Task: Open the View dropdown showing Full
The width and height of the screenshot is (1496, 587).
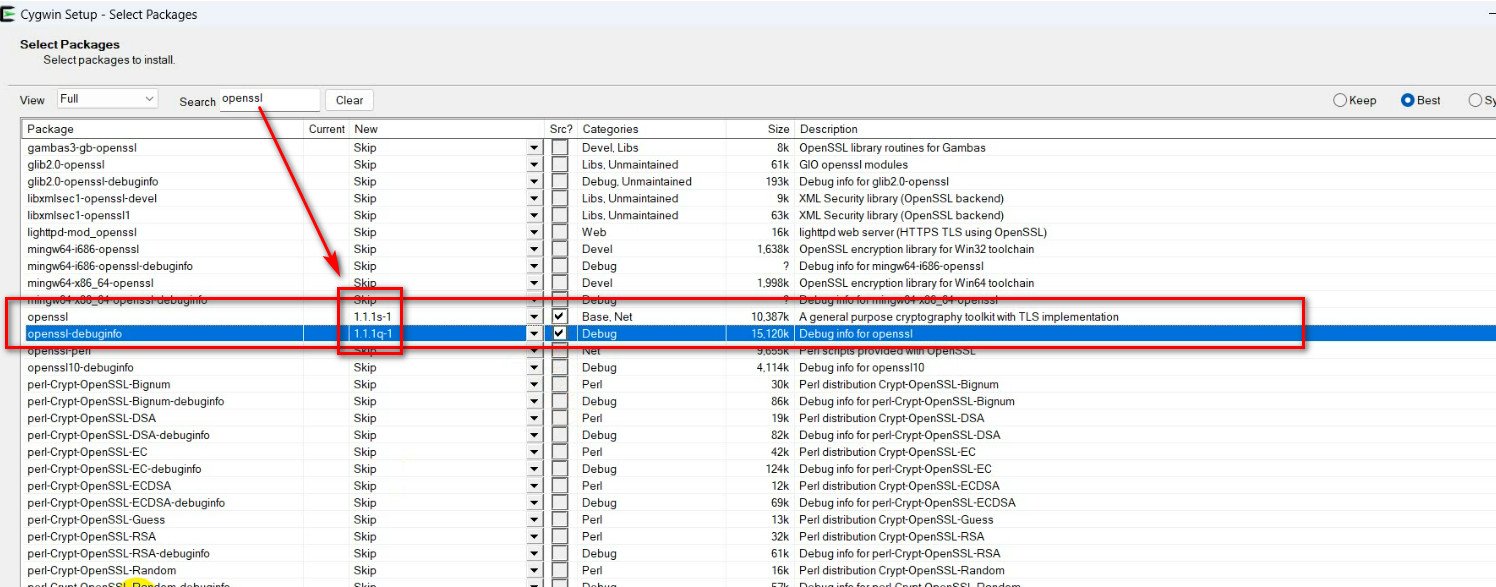Action: tap(107, 99)
